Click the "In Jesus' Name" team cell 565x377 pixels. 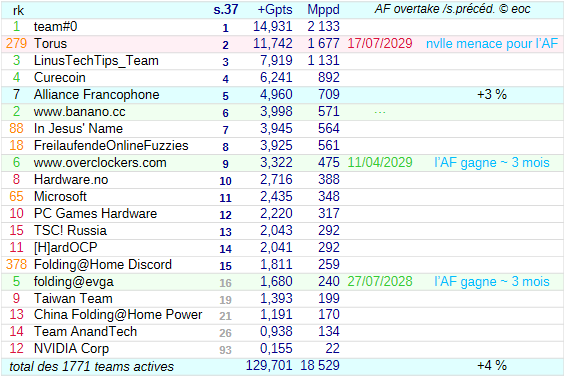[x=78, y=129]
